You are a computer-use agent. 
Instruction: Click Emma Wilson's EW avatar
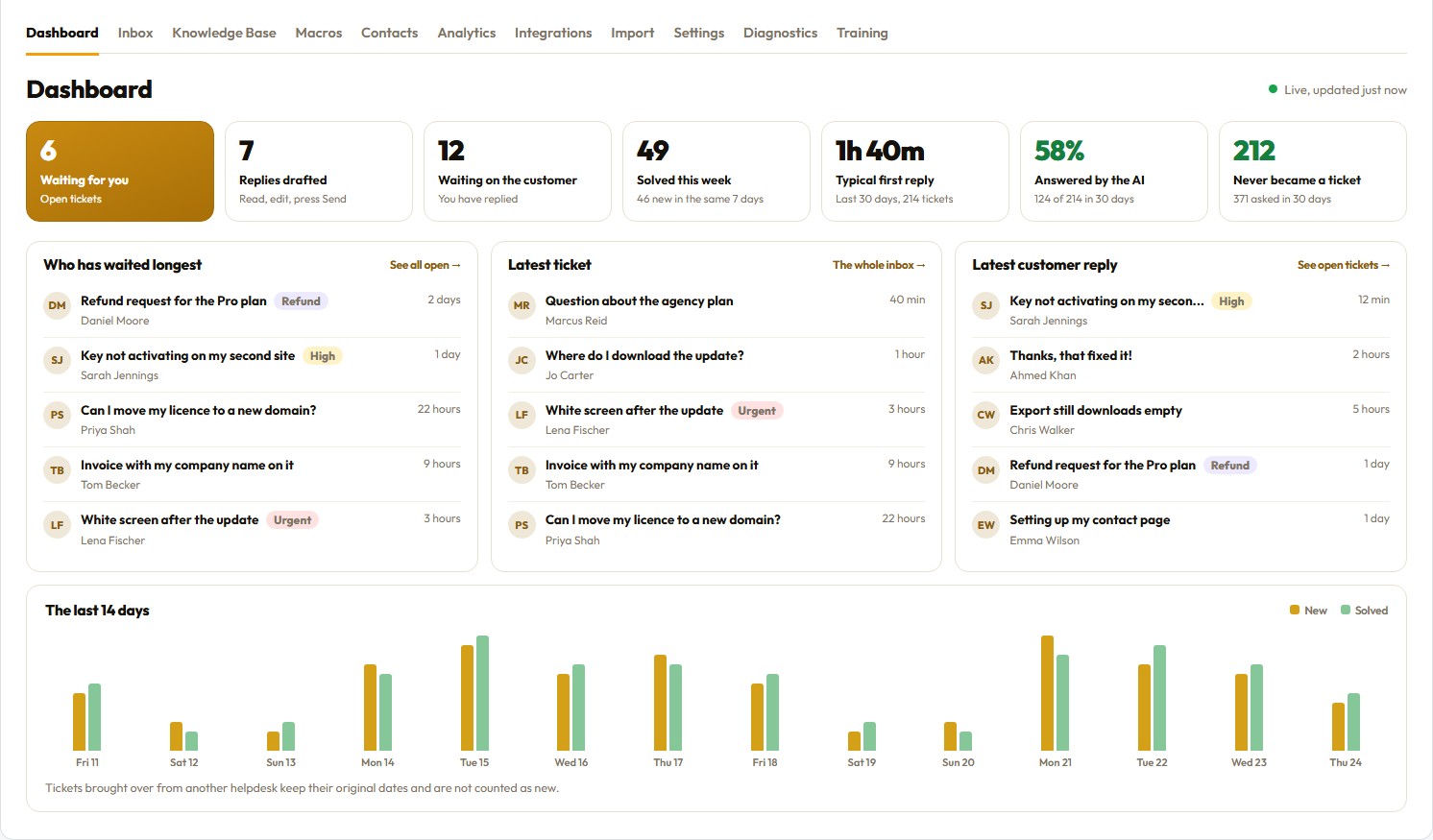click(986, 525)
